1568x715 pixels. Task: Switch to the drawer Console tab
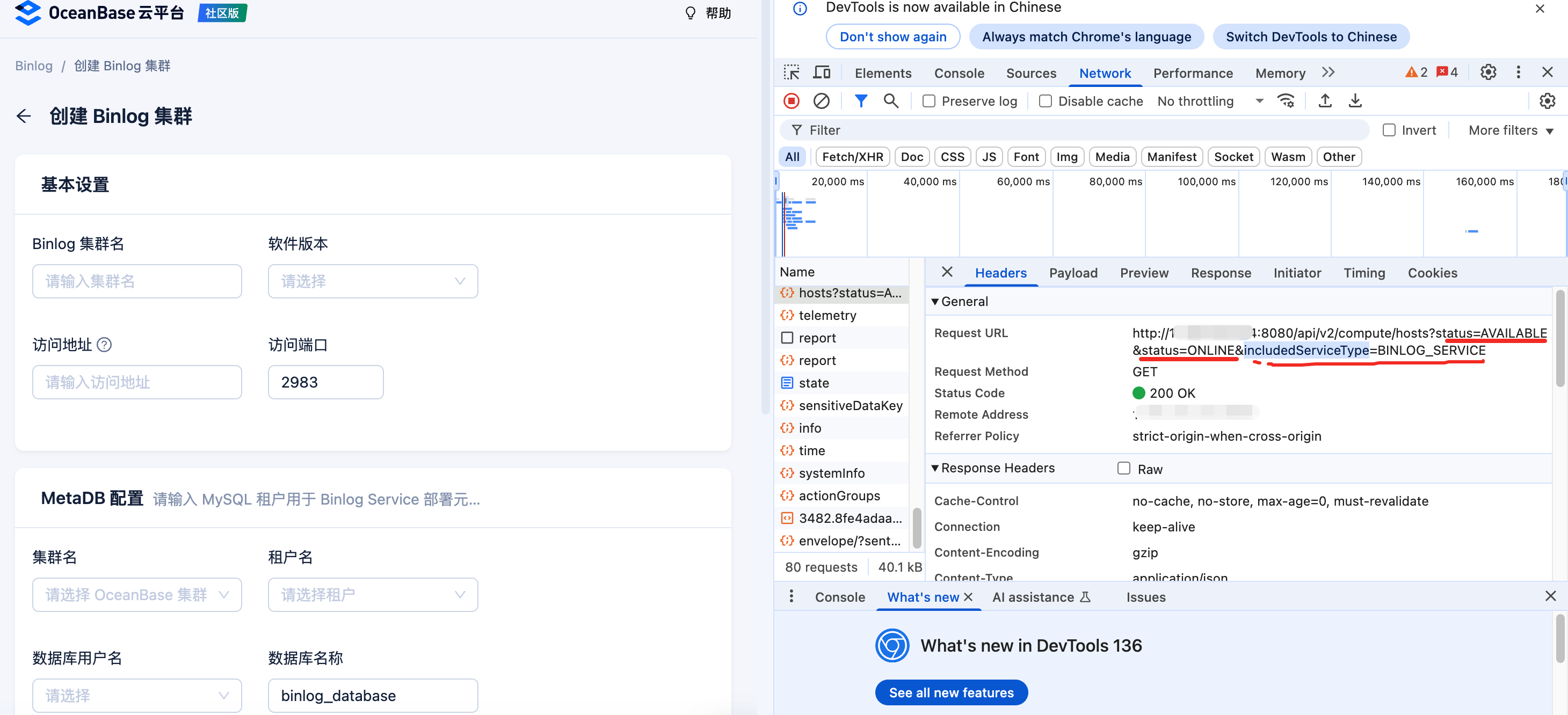(839, 597)
